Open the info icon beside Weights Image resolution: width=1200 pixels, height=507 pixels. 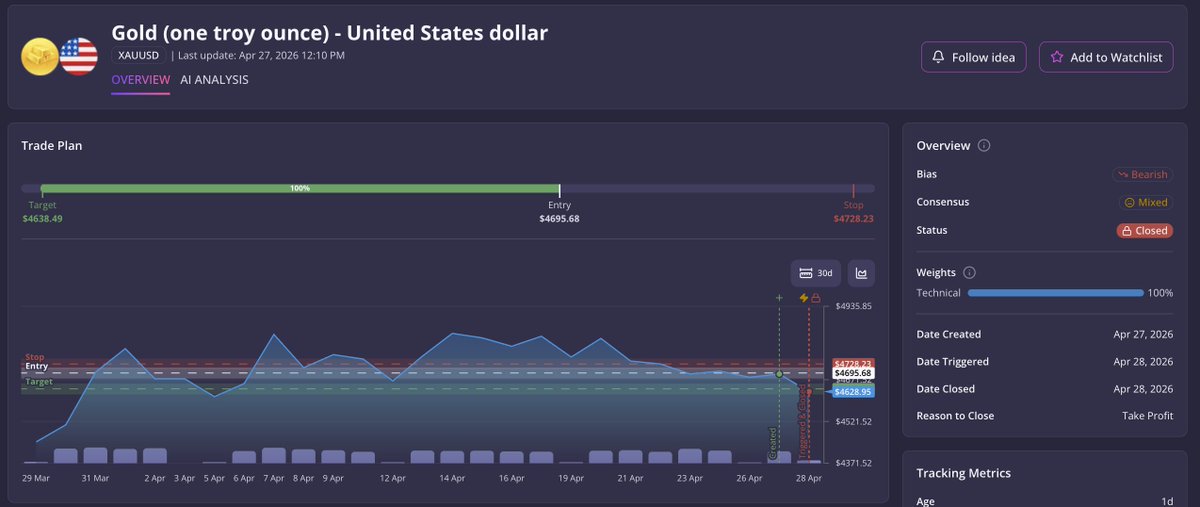(x=970, y=272)
